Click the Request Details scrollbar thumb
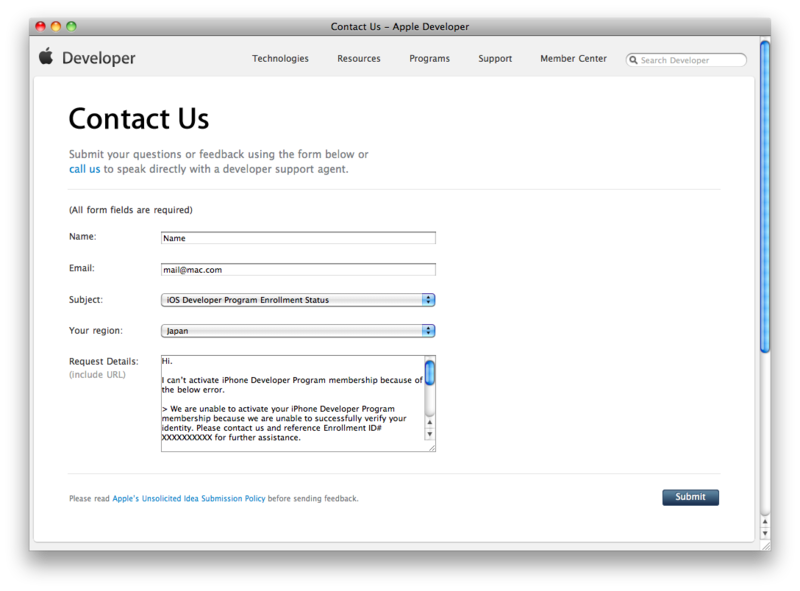Viewport: 800px width, 591px height. point(430,372)
